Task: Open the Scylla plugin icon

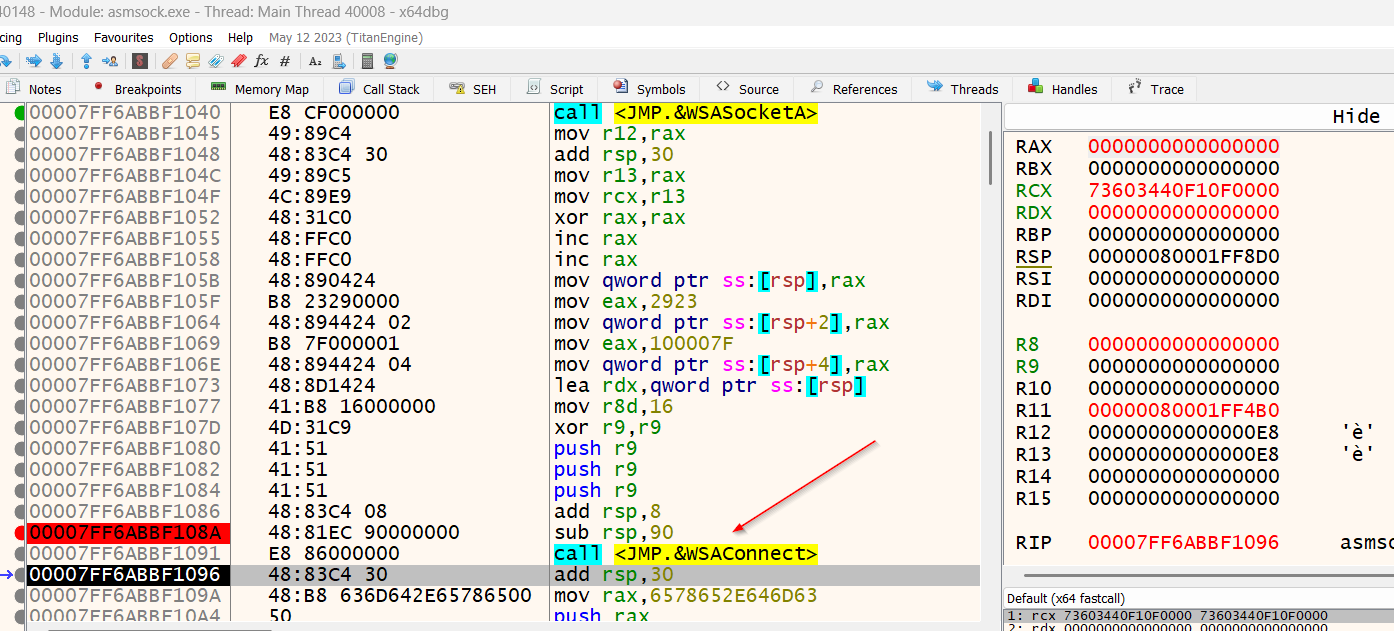Action: 140,61
